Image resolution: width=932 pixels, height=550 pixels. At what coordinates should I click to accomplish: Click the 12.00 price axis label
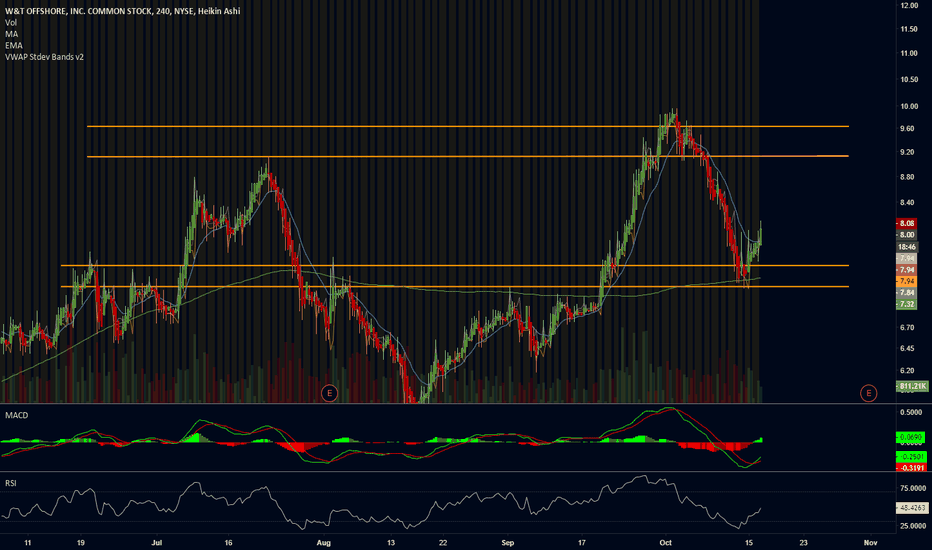coord(909,5)
